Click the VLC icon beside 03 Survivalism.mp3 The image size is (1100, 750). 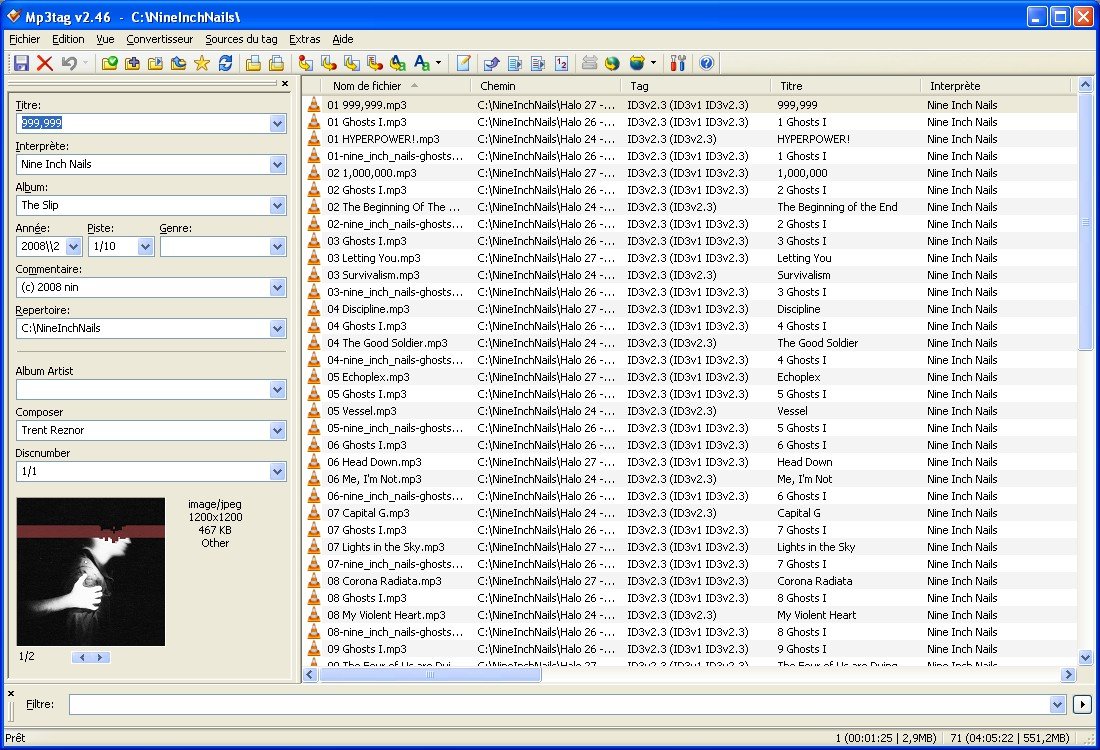[x=314, y=275]
